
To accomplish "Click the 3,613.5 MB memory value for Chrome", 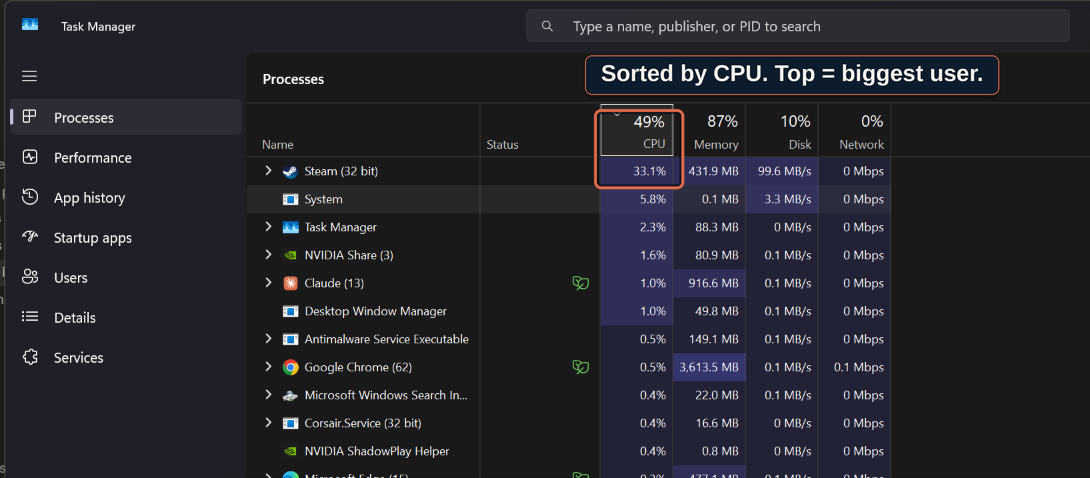I will 710,367.
